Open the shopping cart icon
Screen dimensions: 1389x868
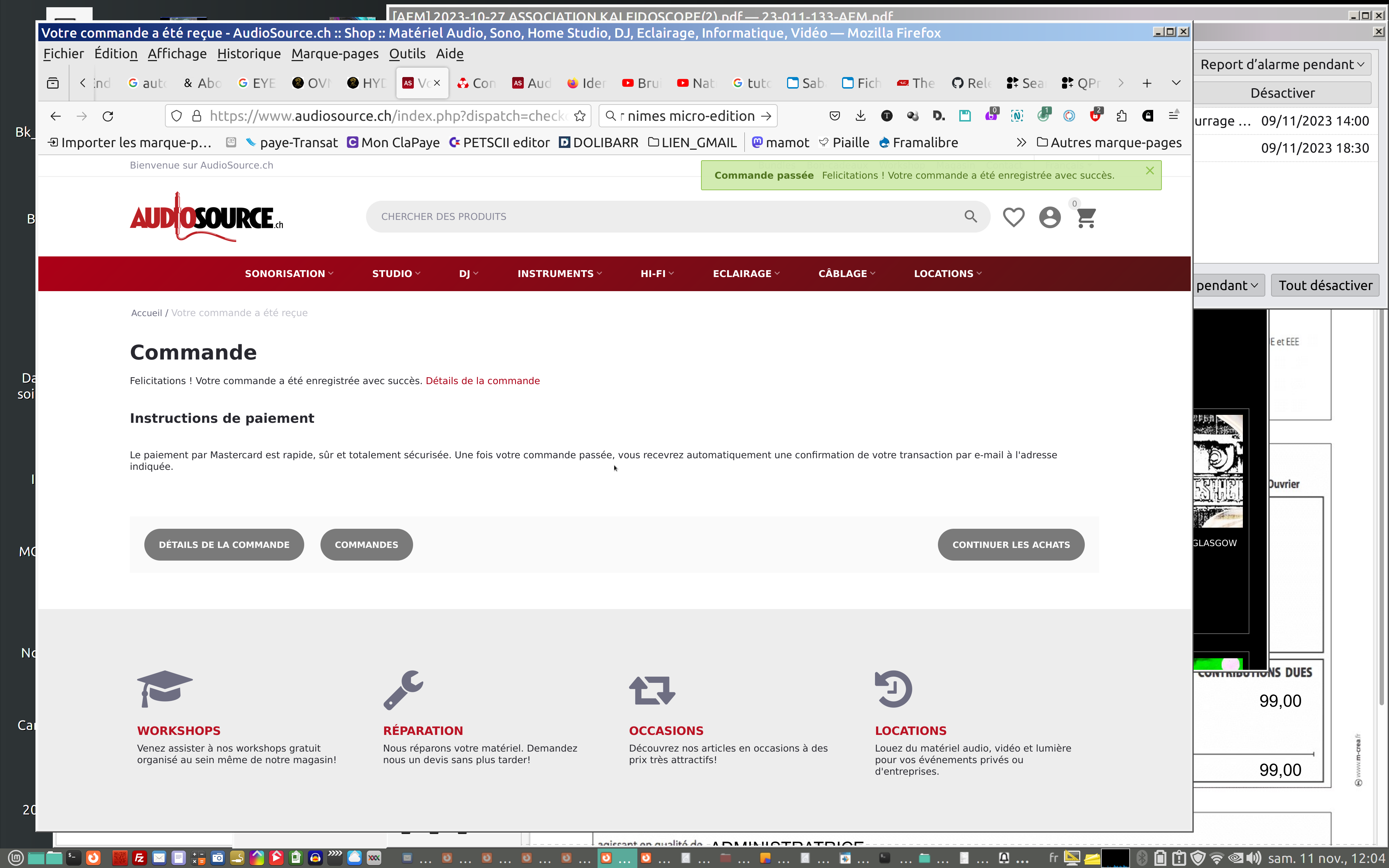point(1086,218)
